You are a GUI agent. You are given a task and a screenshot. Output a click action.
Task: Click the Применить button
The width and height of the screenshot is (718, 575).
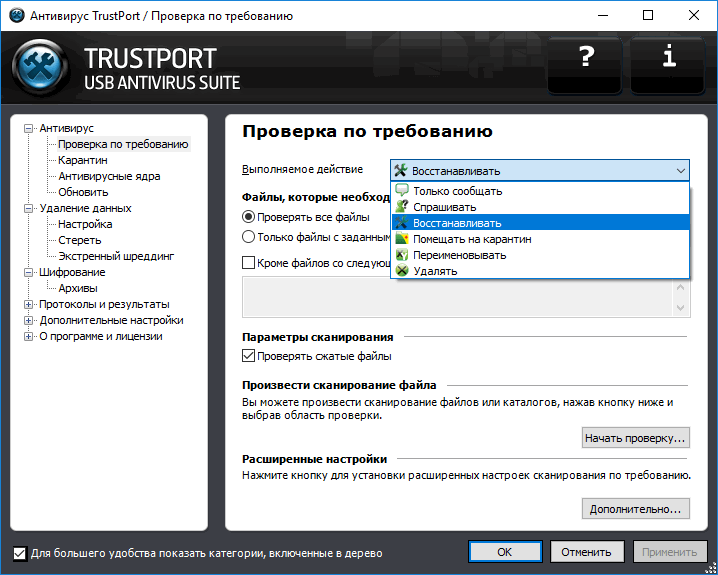coord(669,552)
